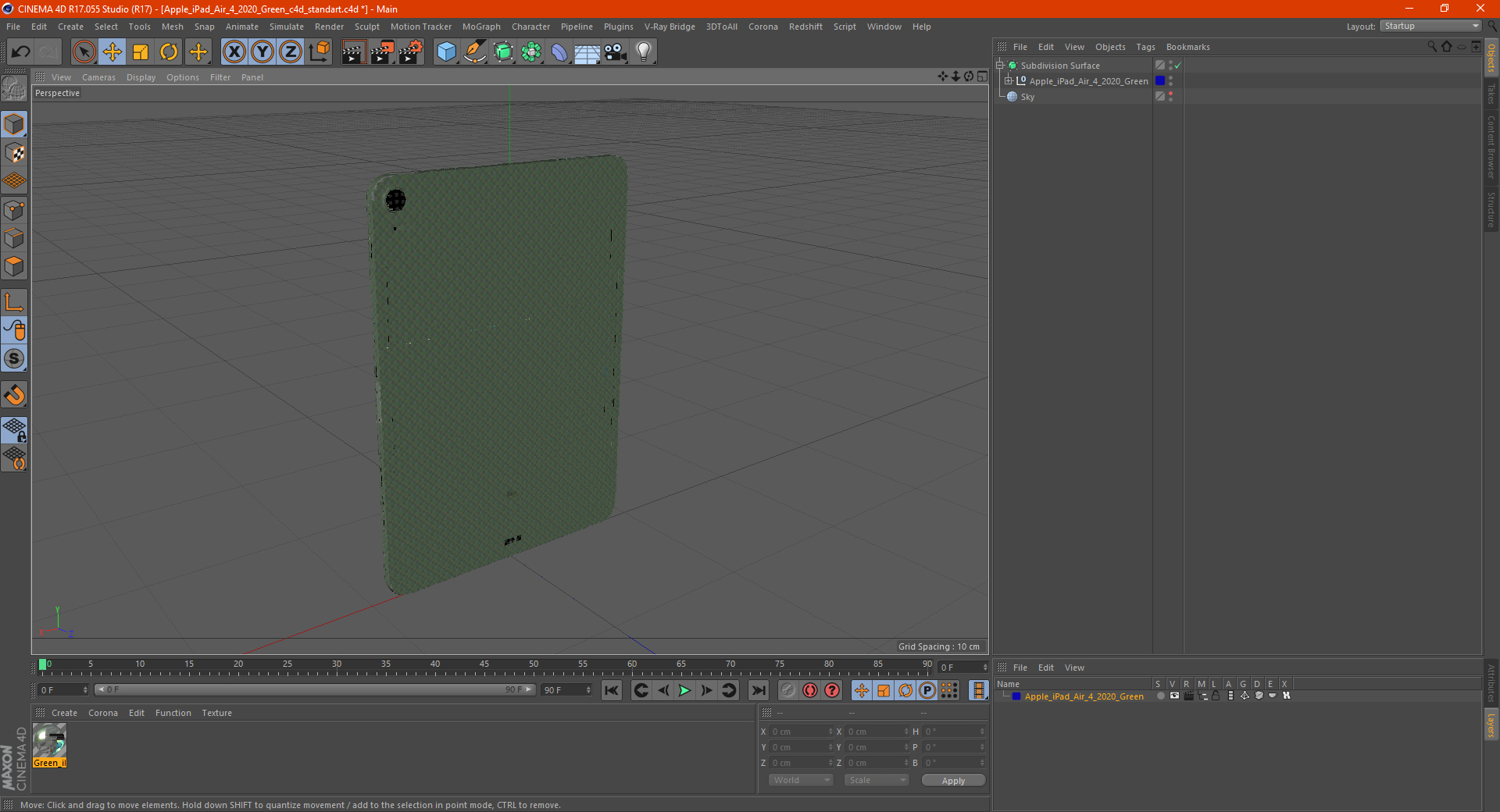Open material manager Create menu
Image resolution: width=1500 pixels, height=812 pixels.
click(64, 713)
